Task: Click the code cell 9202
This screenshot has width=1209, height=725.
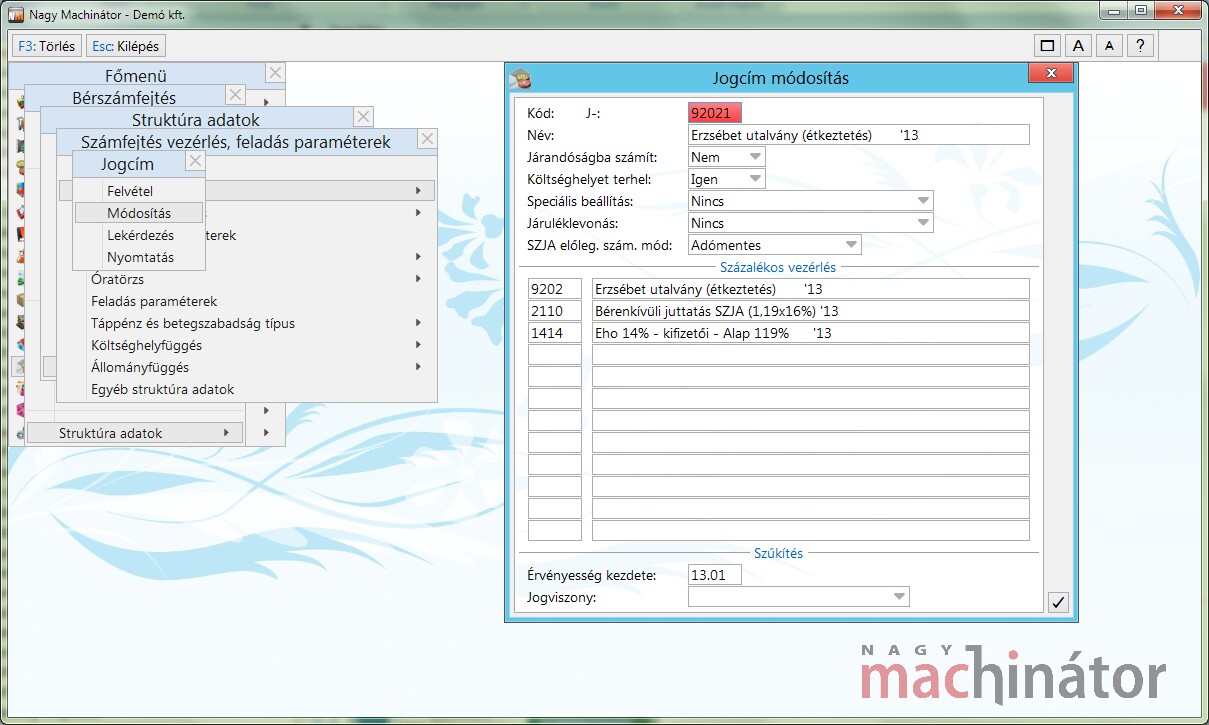Action: (x=555, y=289)
